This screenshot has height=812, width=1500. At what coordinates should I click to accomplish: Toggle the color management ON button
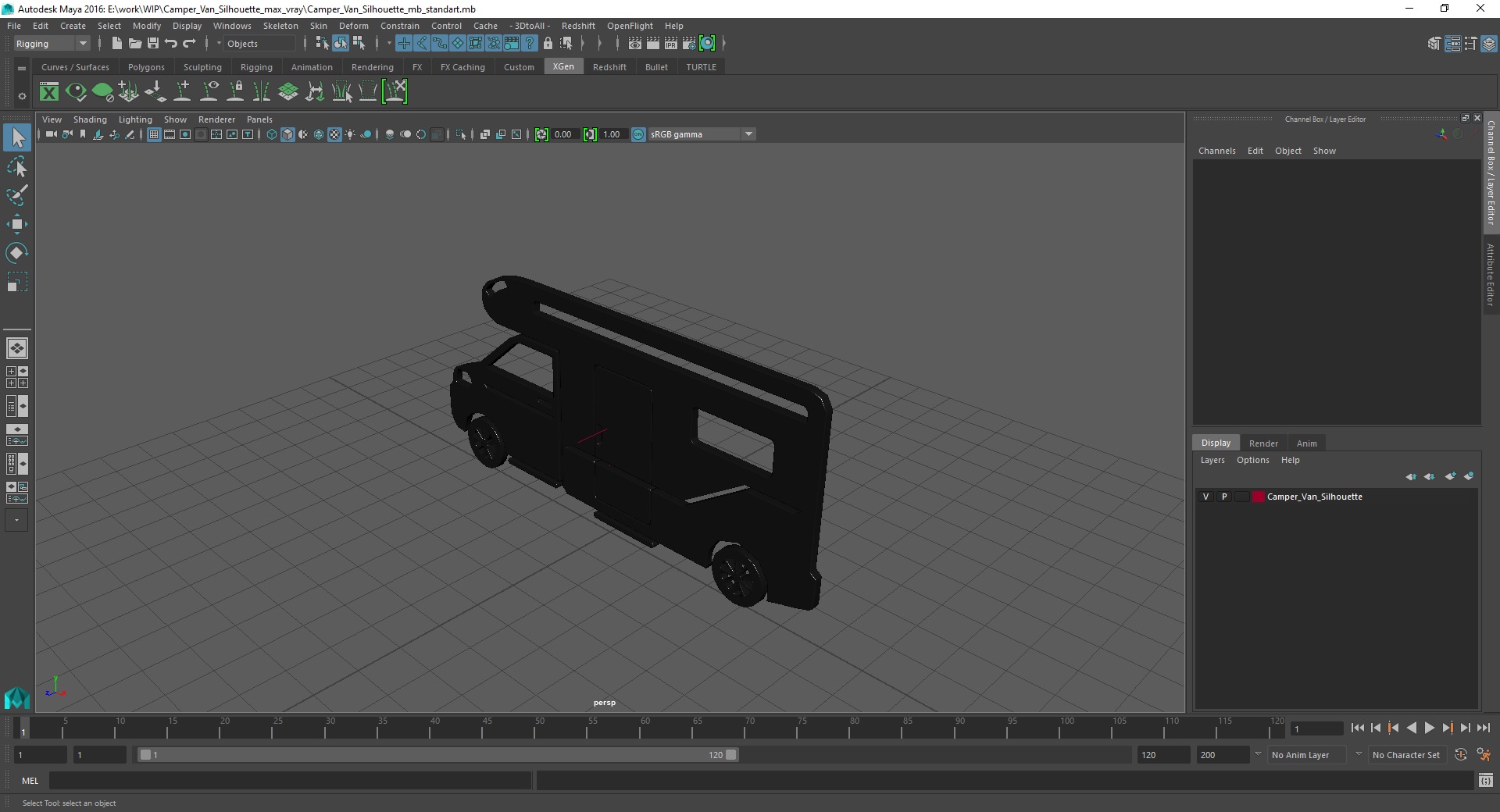638,134
